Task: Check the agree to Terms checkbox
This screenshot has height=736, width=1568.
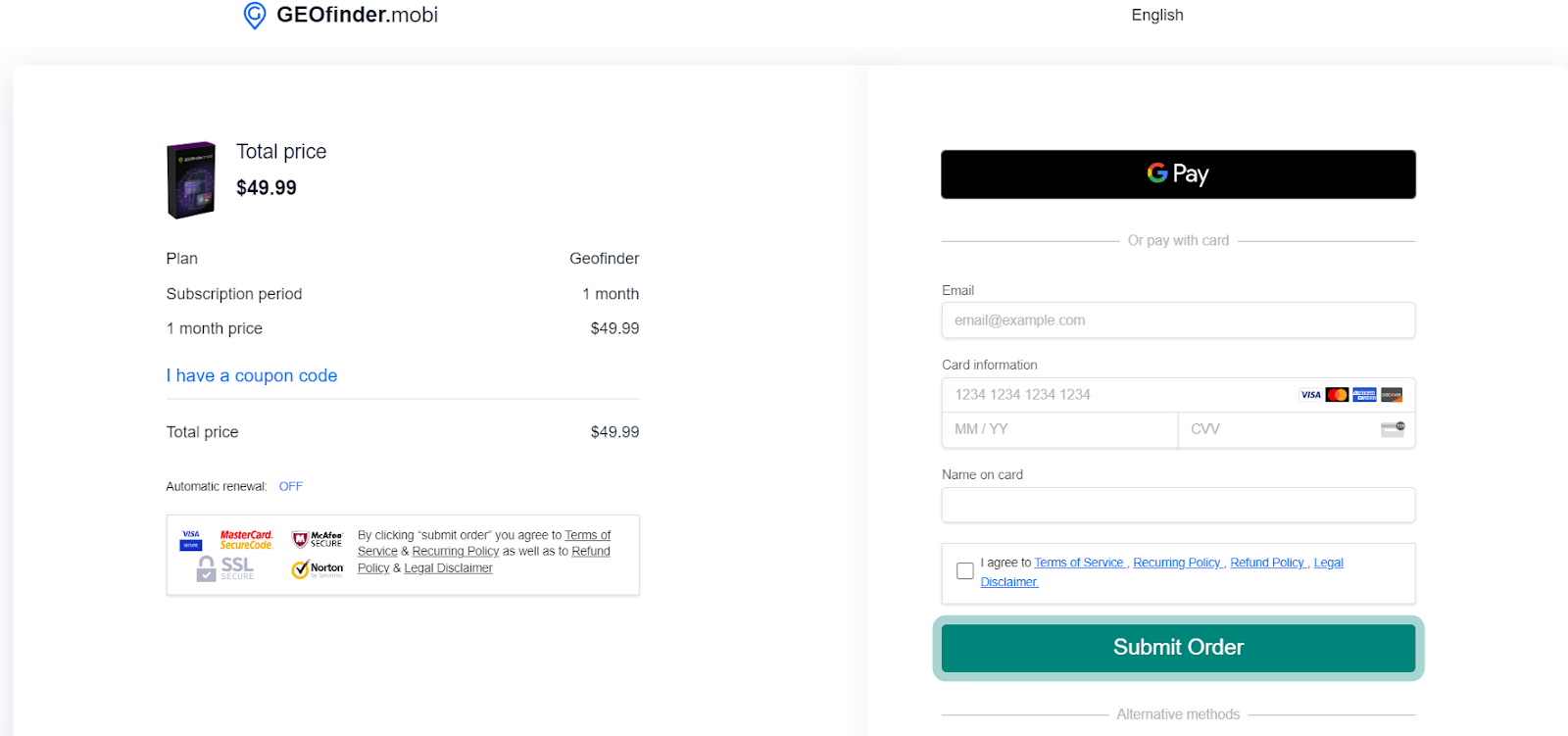Action: coord(965,570)
